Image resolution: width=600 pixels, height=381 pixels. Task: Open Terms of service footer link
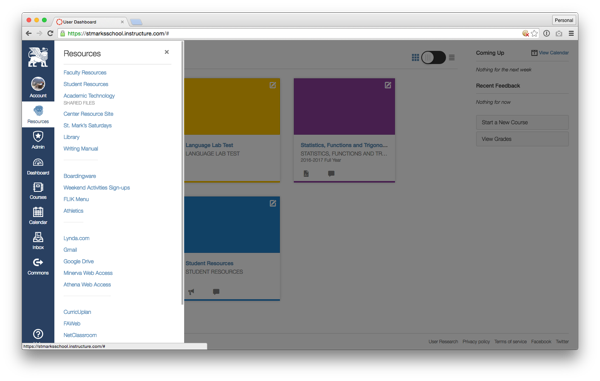(510, 342)
